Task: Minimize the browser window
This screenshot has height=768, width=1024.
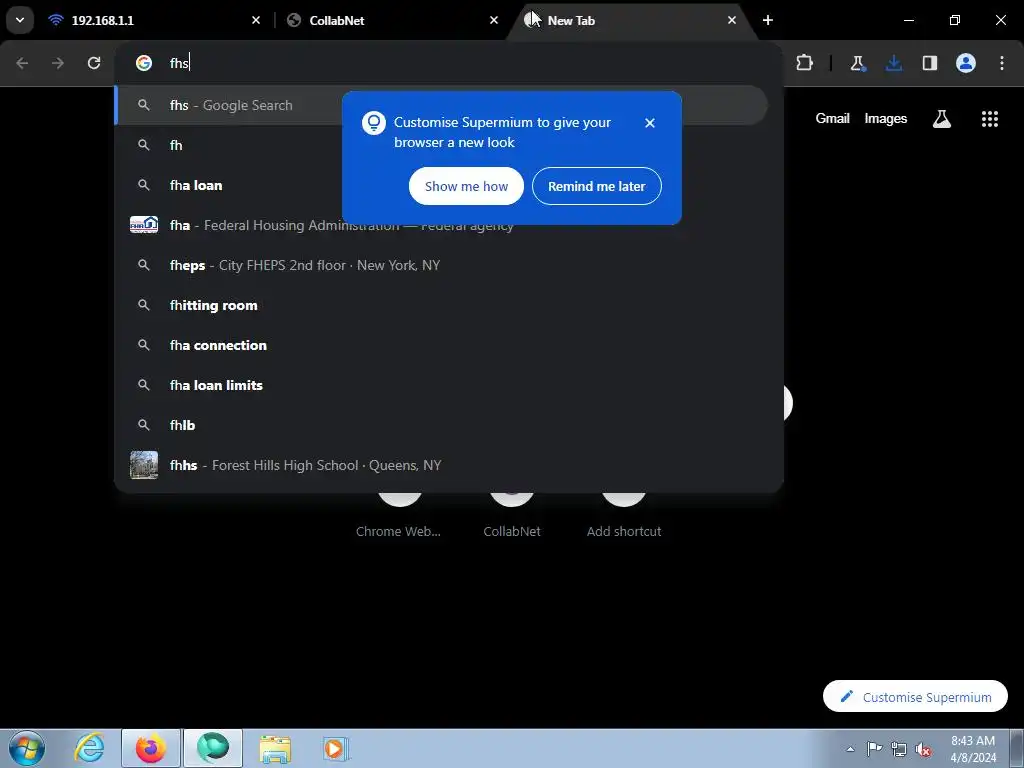Action: 909,20
